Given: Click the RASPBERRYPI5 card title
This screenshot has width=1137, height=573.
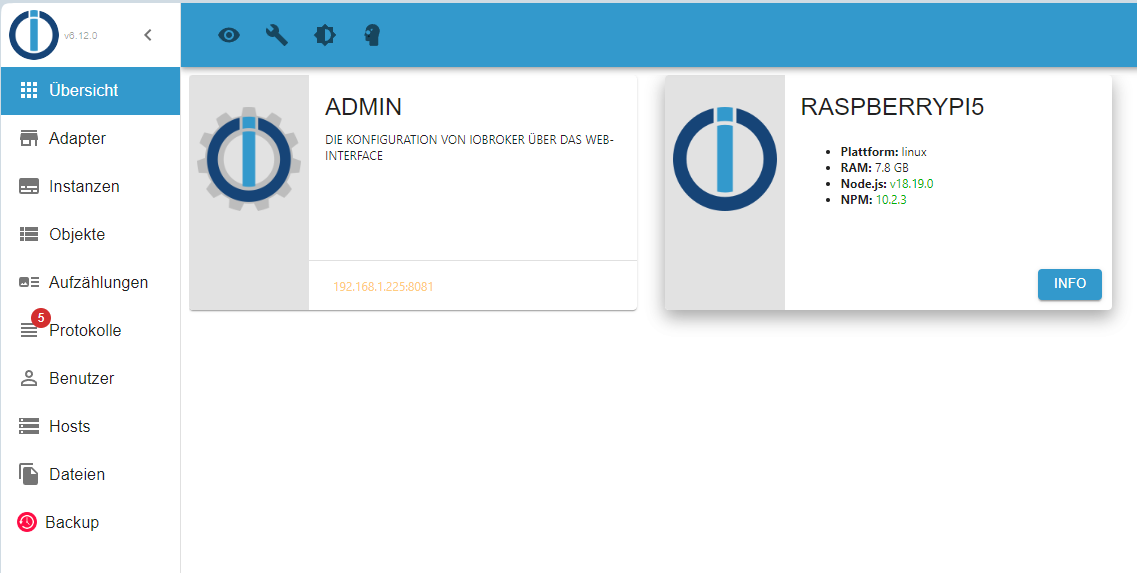Looking at the screenshot, I should coord(893,107).
